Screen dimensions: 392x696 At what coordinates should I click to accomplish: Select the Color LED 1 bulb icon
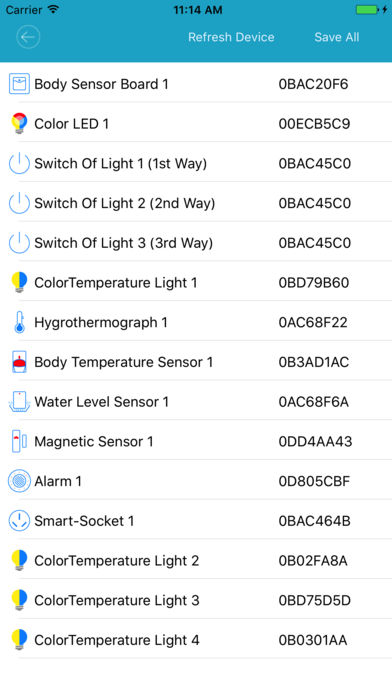tap(20, 123)
